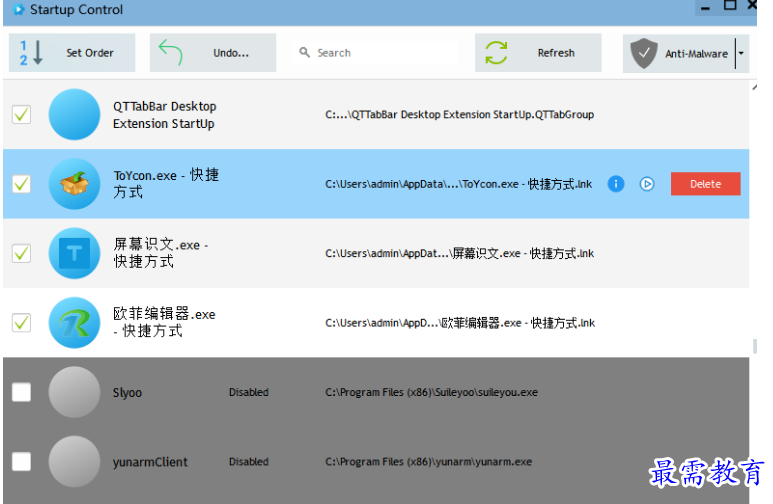This screenshot has width=773, height=504.
Task: Select the Slyoo entry name
Action: tap(127, 393)
